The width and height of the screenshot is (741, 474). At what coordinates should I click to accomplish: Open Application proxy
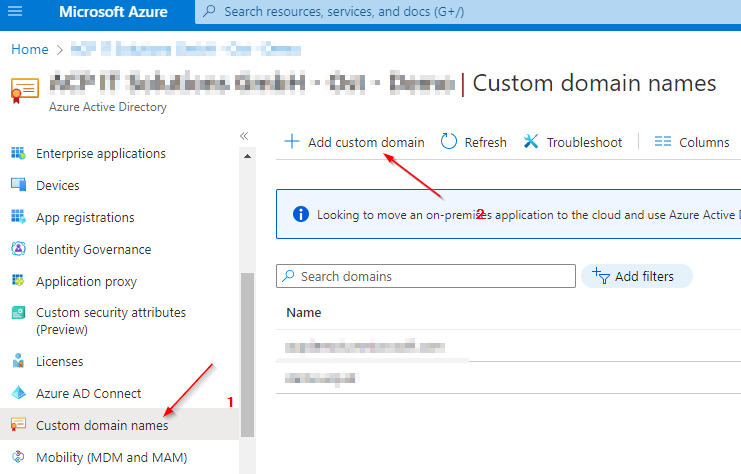point(86,282)
